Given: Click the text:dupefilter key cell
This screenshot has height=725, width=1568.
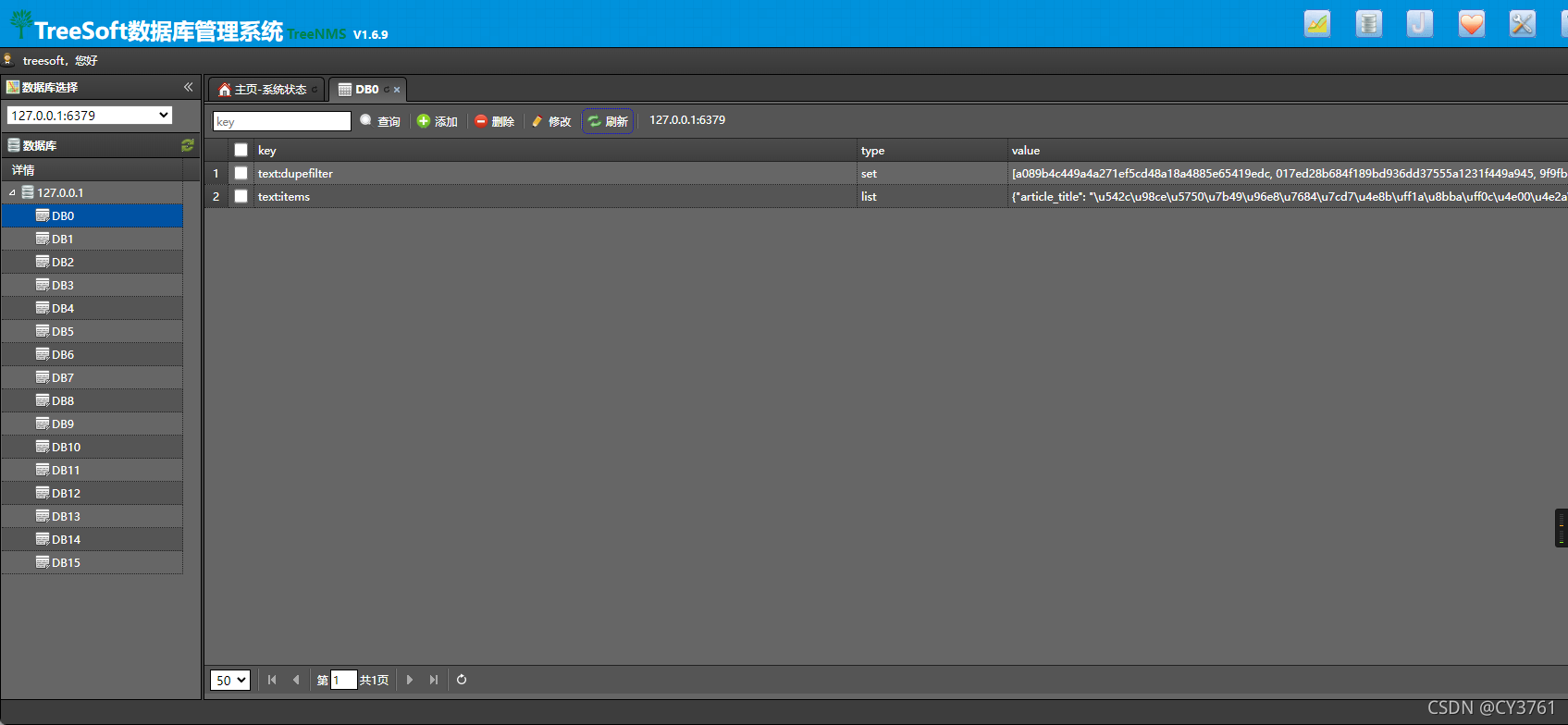Looking at the screenshot, I should [555, 173].
